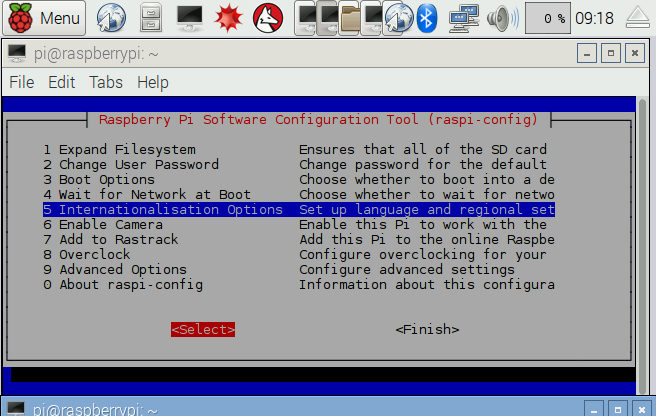Select 1 Expand Filesystem
The image size is (656, 416).
tap(299, 149)
